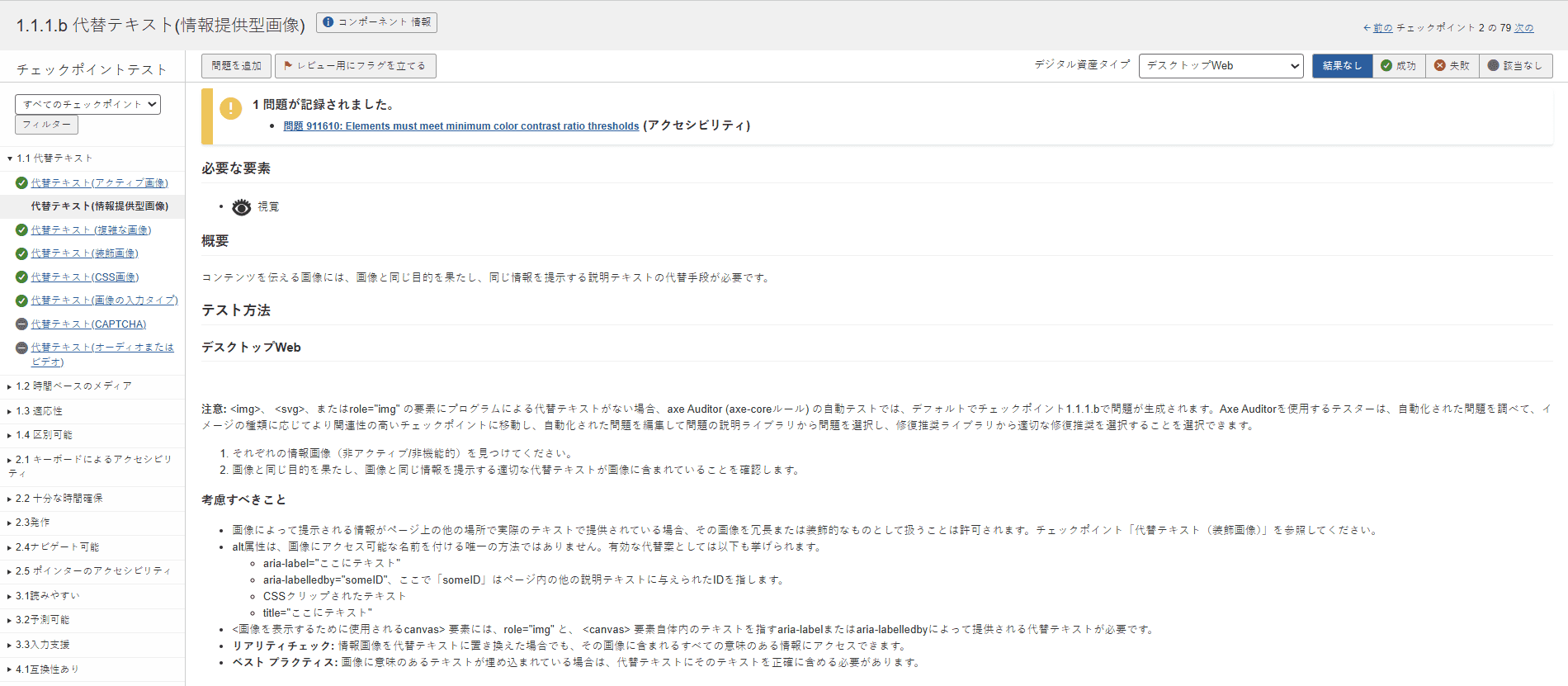Image resolution: width=1568 pixels, height=686 pixels.
Task: Click the コンポーネント情報 info icon
Action: point(328,22)
